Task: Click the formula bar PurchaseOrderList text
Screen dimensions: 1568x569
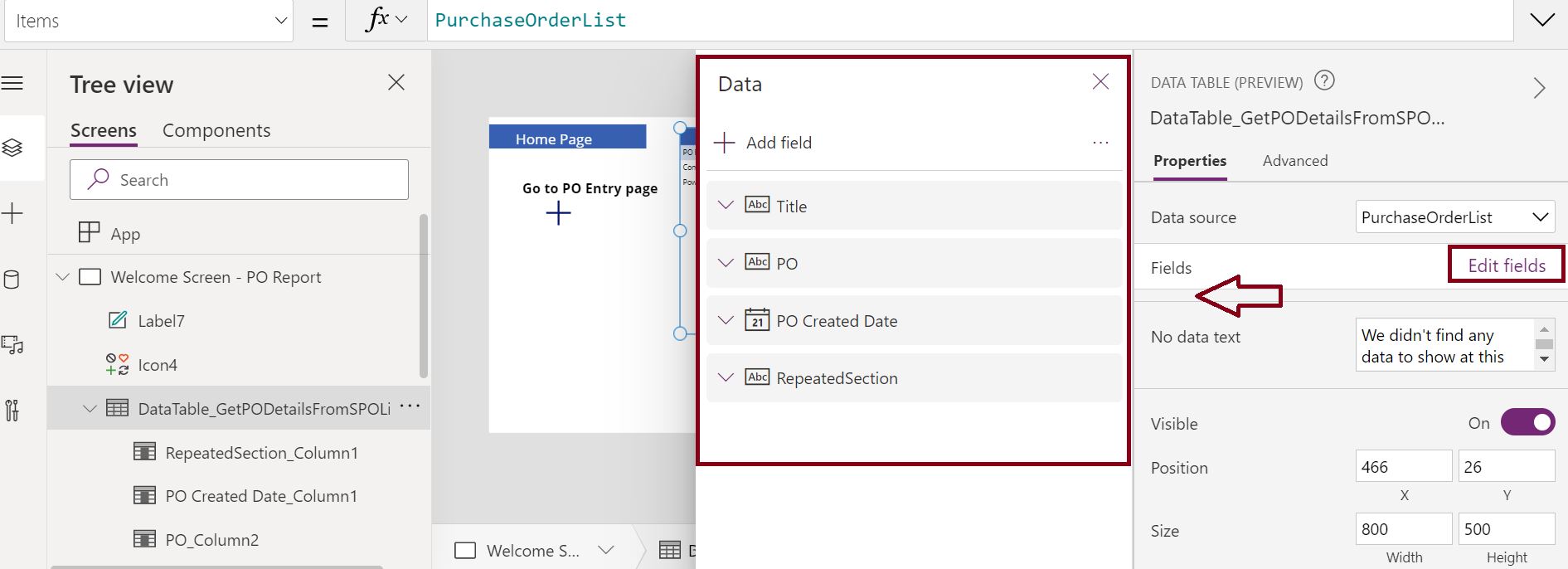Action: tap(531, 20)
